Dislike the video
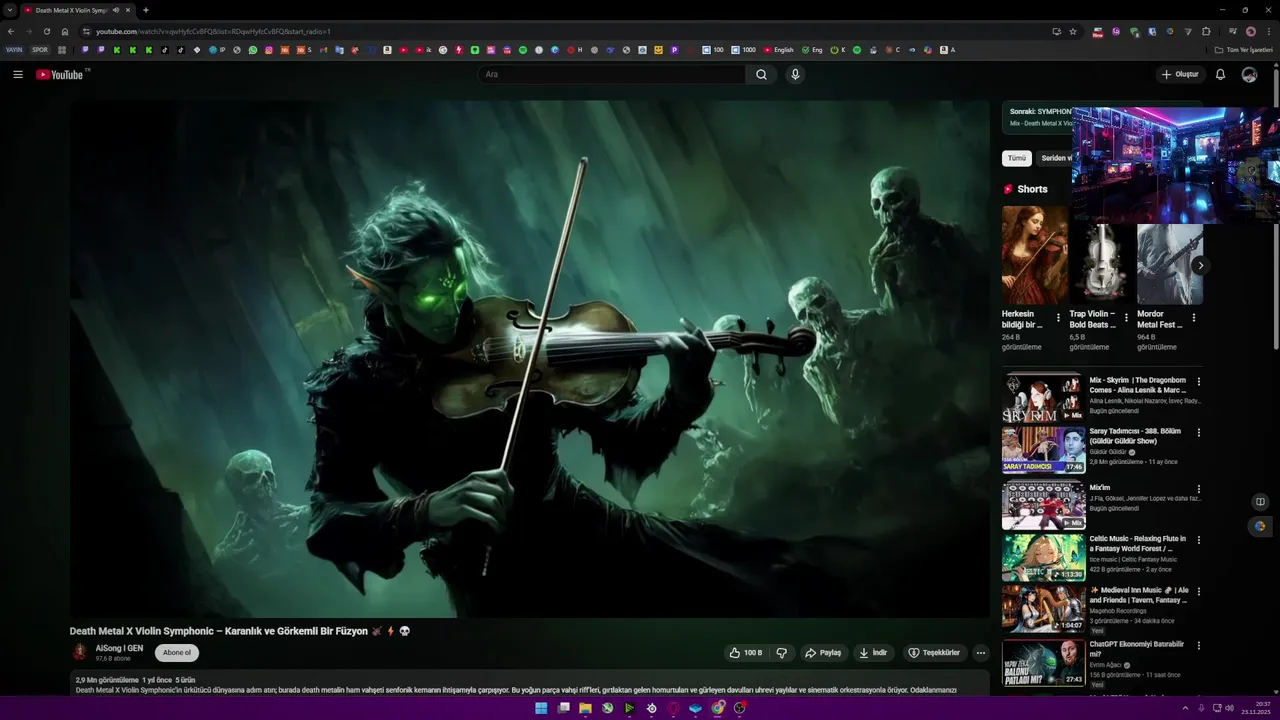1280x720 pixels. 782,653
